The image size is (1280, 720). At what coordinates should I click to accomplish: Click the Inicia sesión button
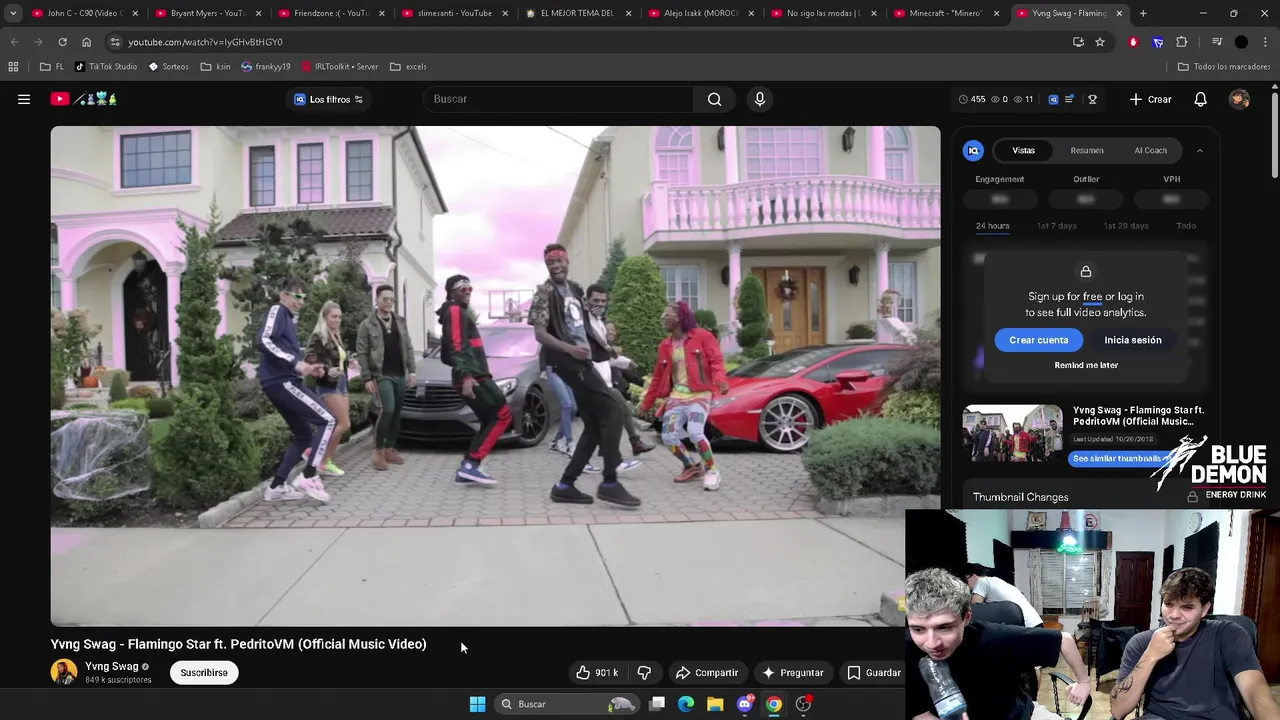tap(1133, 340)
